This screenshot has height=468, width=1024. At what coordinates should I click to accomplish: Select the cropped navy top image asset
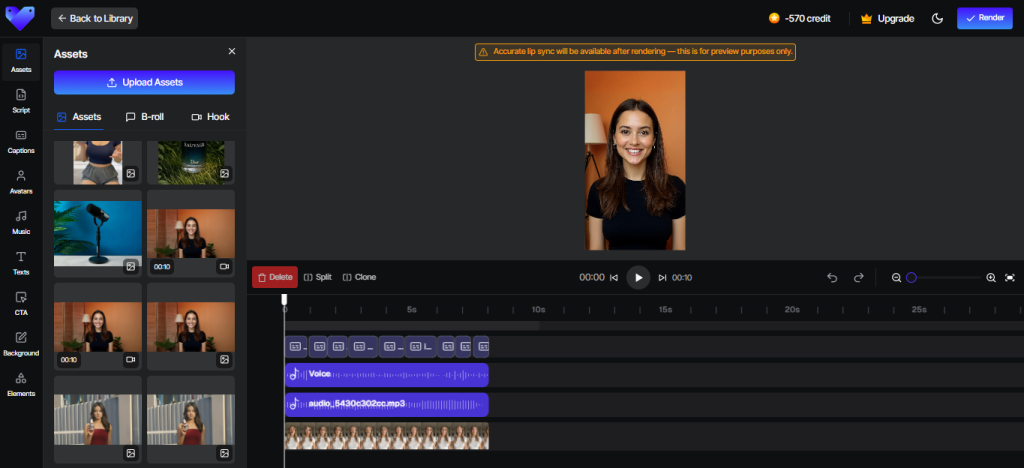(98, 163)
